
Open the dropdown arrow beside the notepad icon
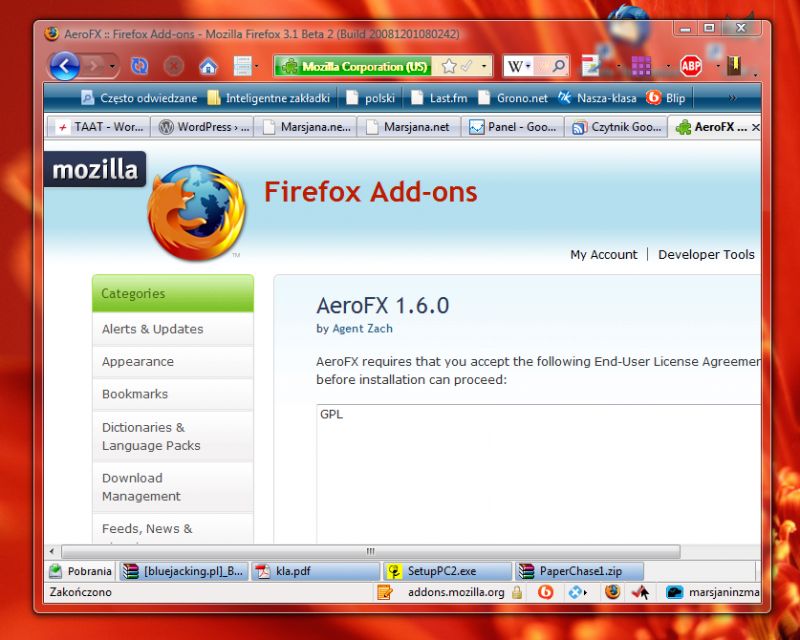(x=618, y=66)
